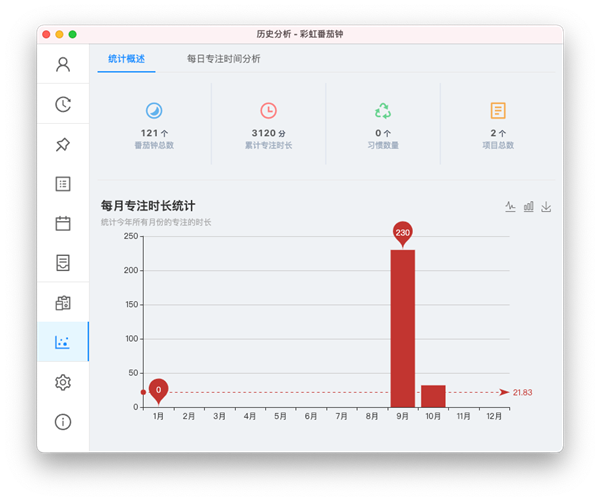600x501 pixels.
Task: Close the window with red button
Action: (46, 34)
